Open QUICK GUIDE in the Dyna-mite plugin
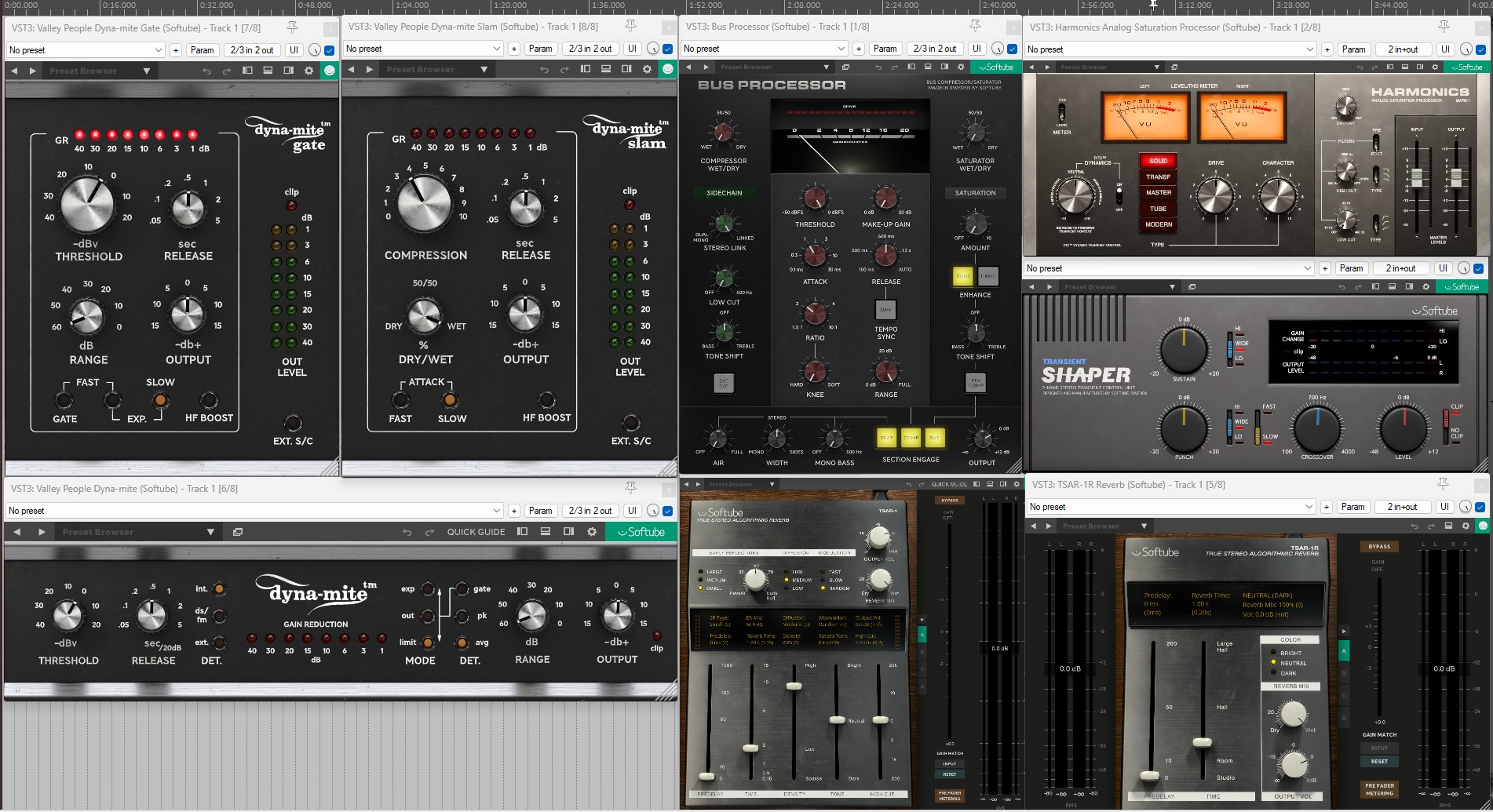This screenshot has height=812, width=1493. pyautogui.click(x=476, y=531)
